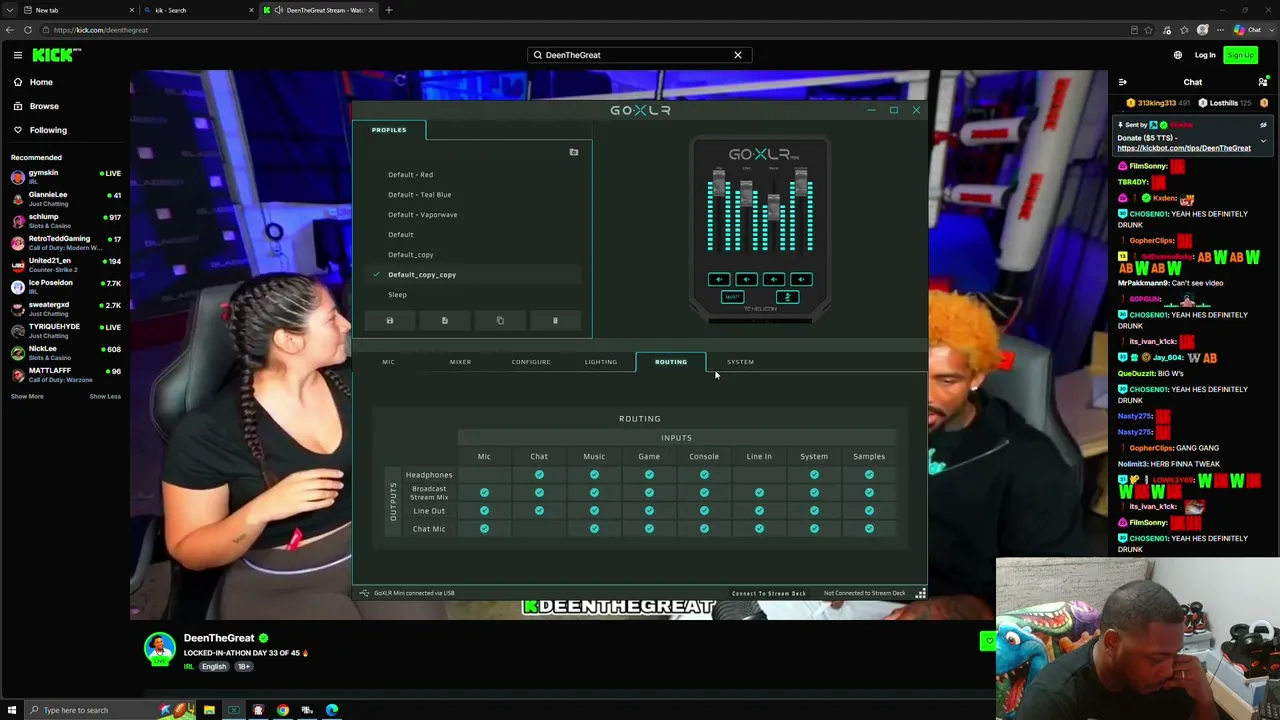This screenshot has width=1280, height=720.
Task: Open a new browser tab with the plus
Action: [389, 10]
